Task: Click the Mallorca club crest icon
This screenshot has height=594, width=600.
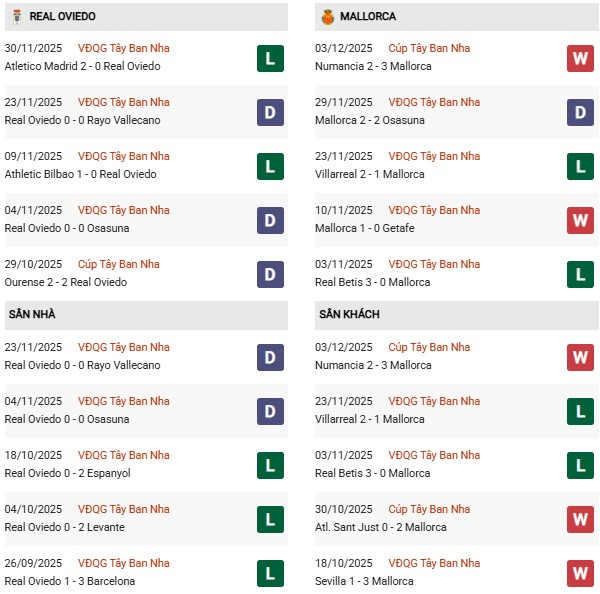Action: tap(327, 17)
